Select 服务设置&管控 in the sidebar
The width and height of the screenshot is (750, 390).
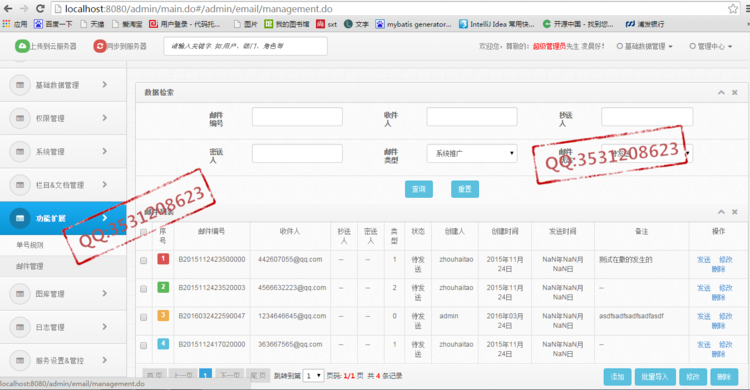click(63, 360)
